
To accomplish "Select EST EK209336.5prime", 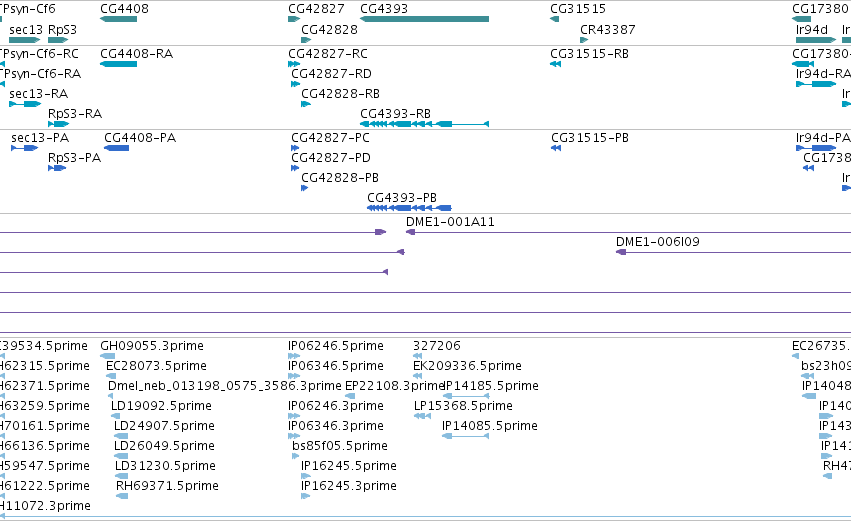I will pyautogui.click(x=467, y=366).
